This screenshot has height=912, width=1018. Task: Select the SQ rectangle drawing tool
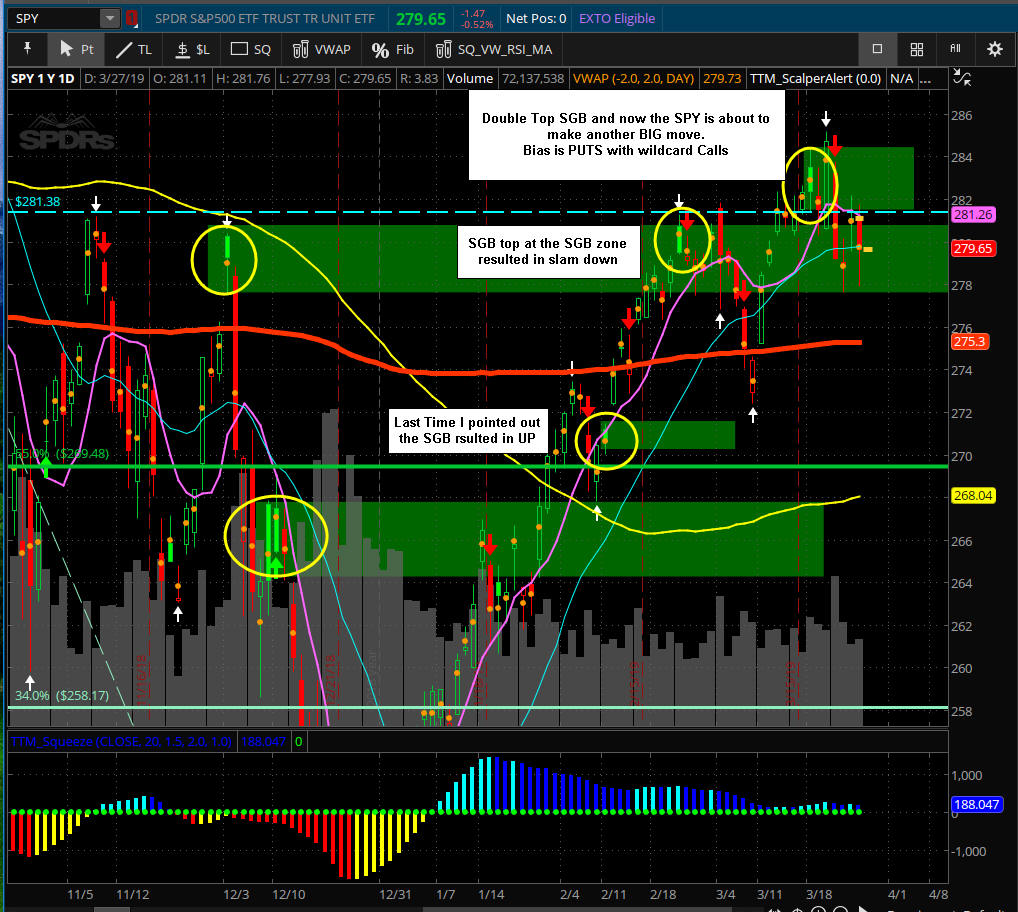(251, 49)
